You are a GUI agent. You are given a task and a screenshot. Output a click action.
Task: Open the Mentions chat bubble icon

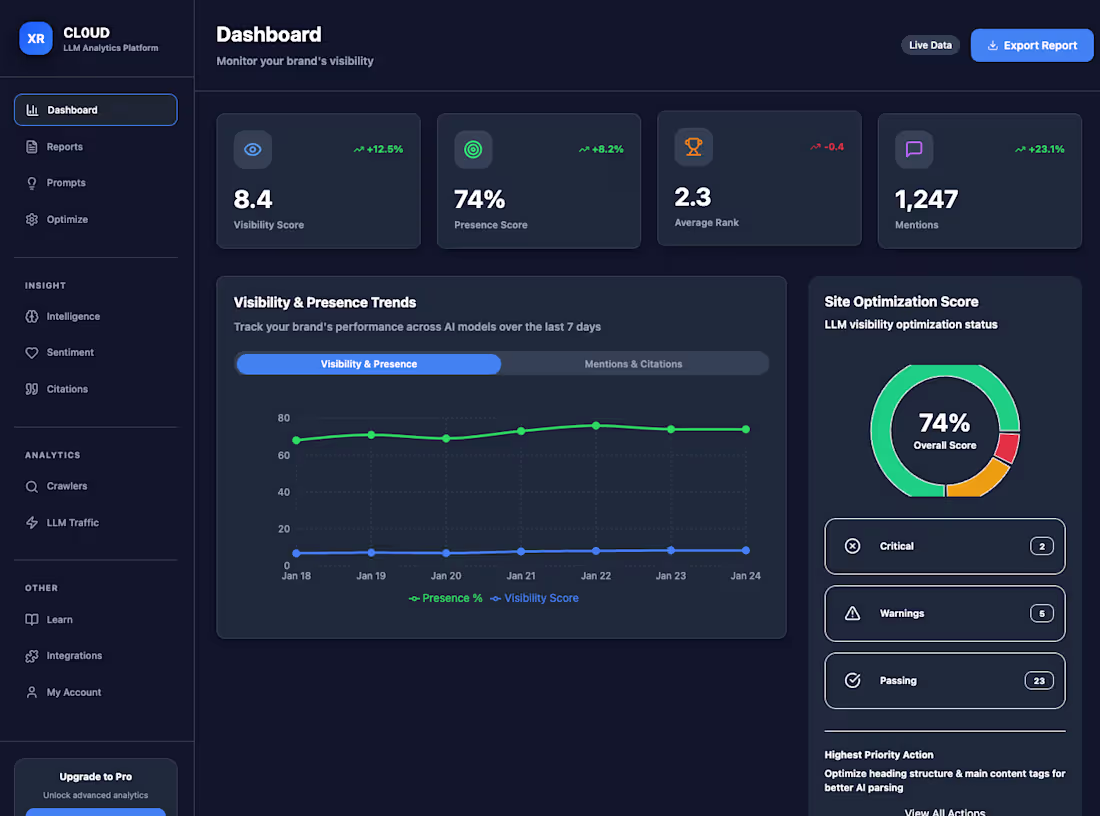pos(913,149)
